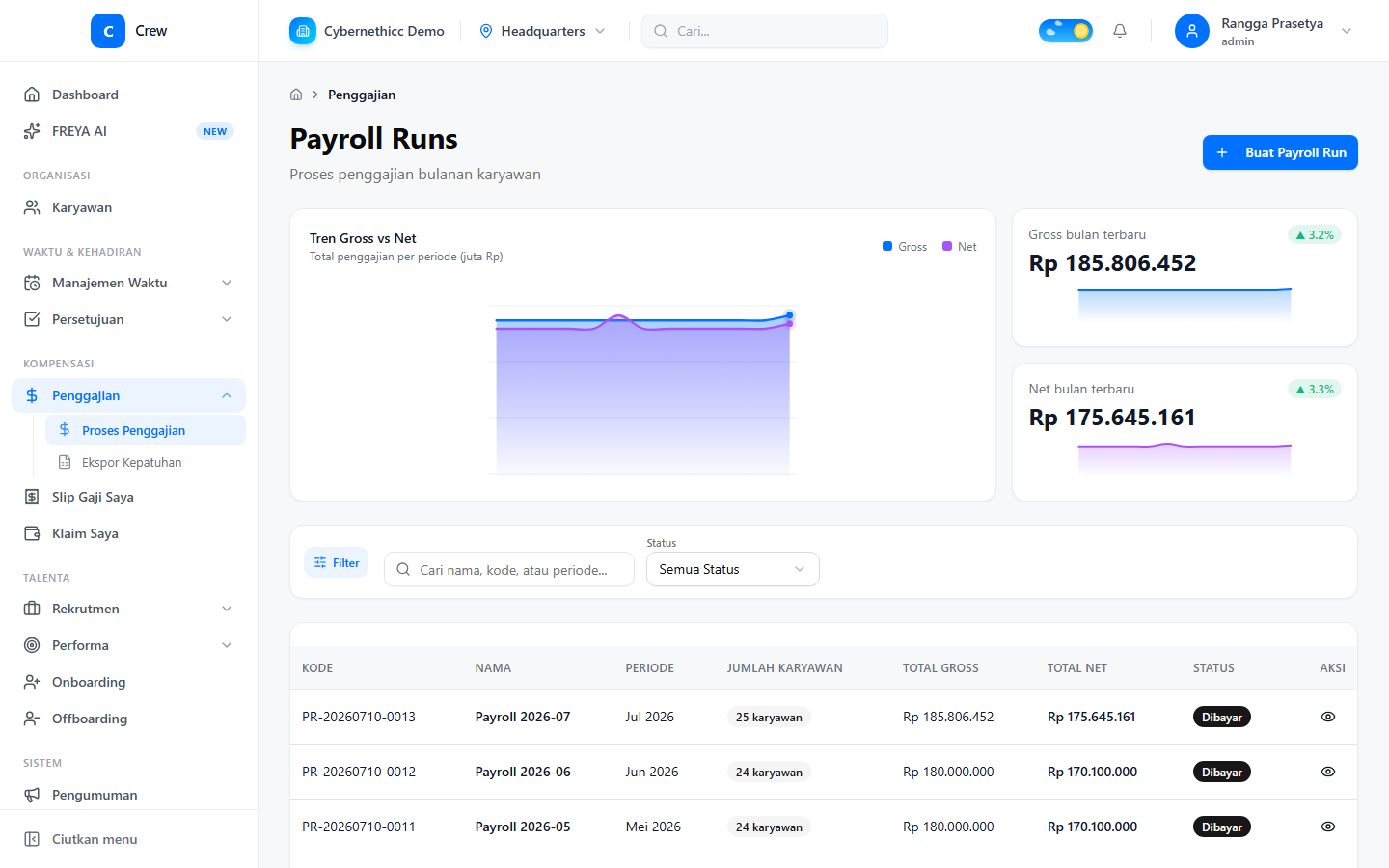Click the Ciutkan menu collapse icon
1389x868 pixels.
pos(32,839)
